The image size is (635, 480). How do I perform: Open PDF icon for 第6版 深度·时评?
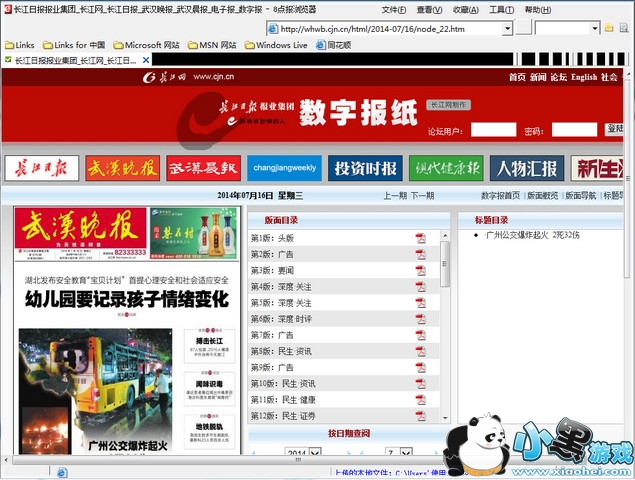point(421,319)
